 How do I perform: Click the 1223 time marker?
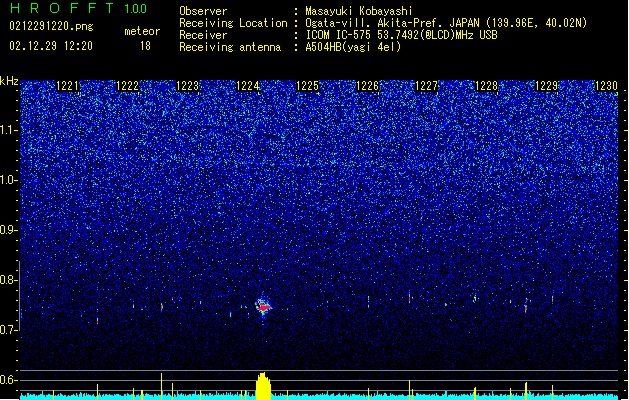(x=187, y=86)
